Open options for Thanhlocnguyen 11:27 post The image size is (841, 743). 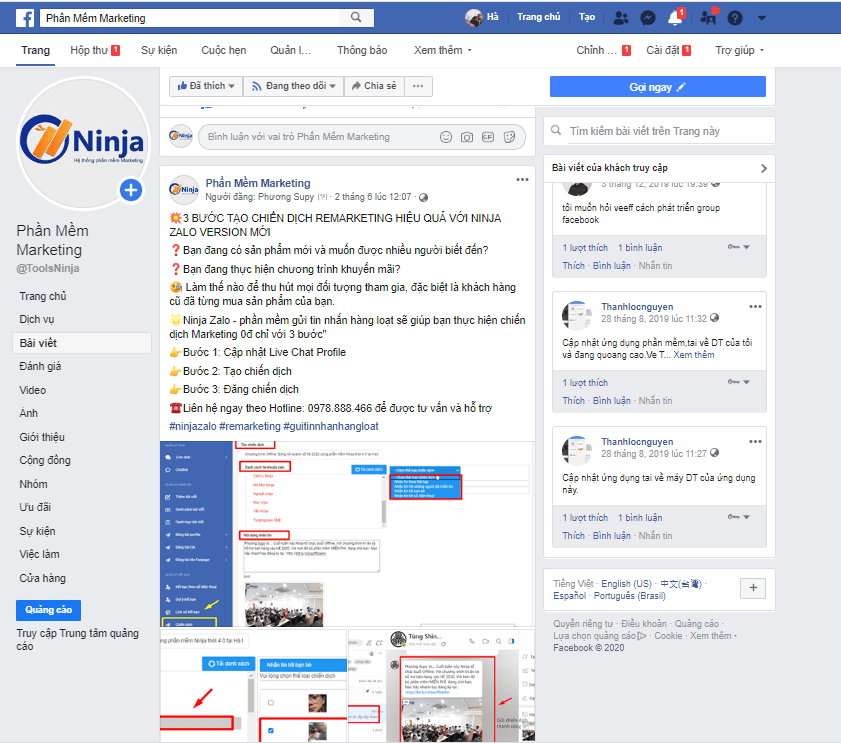[x=755, y=442]
